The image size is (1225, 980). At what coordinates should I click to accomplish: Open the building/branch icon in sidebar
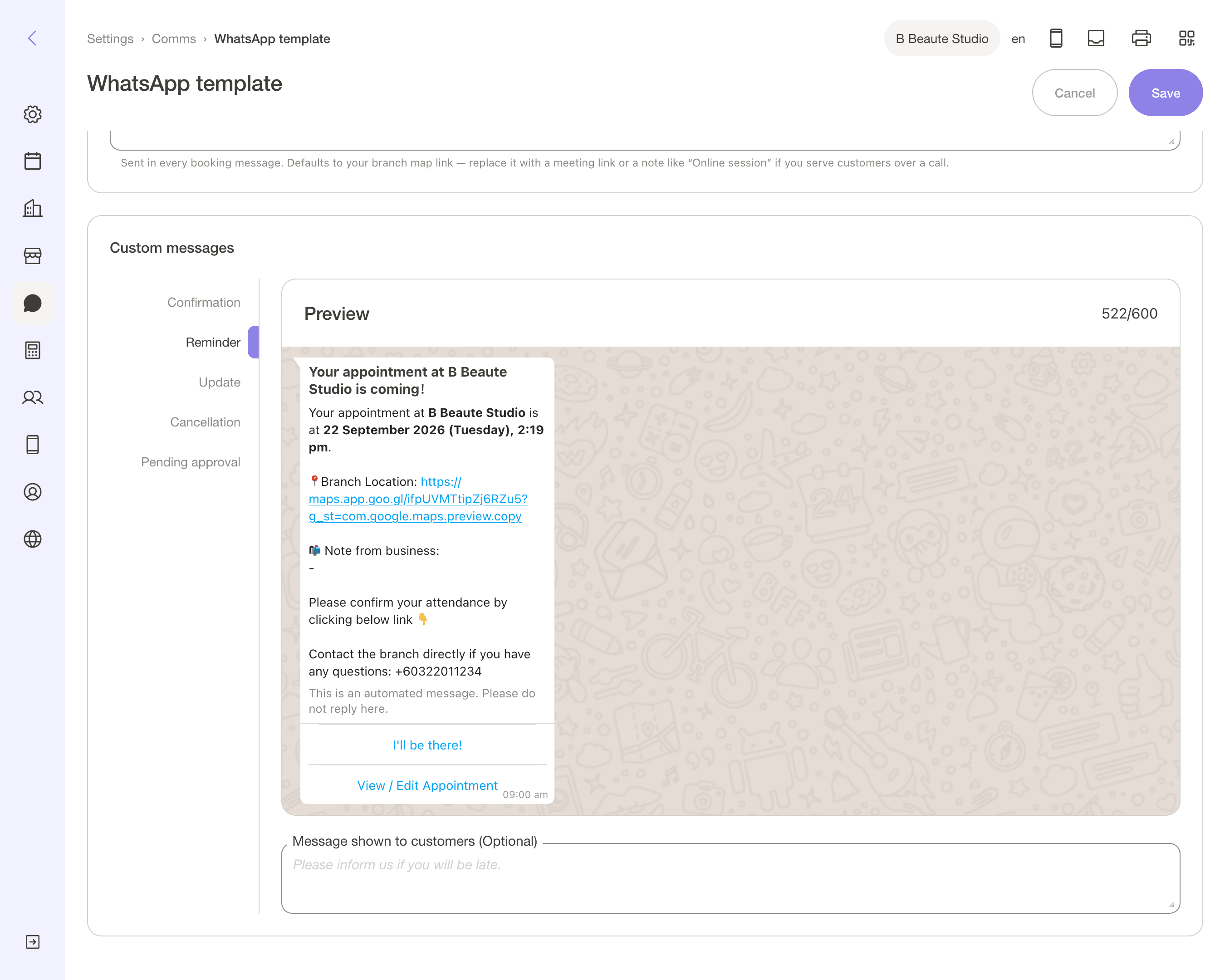pos(32,209)
